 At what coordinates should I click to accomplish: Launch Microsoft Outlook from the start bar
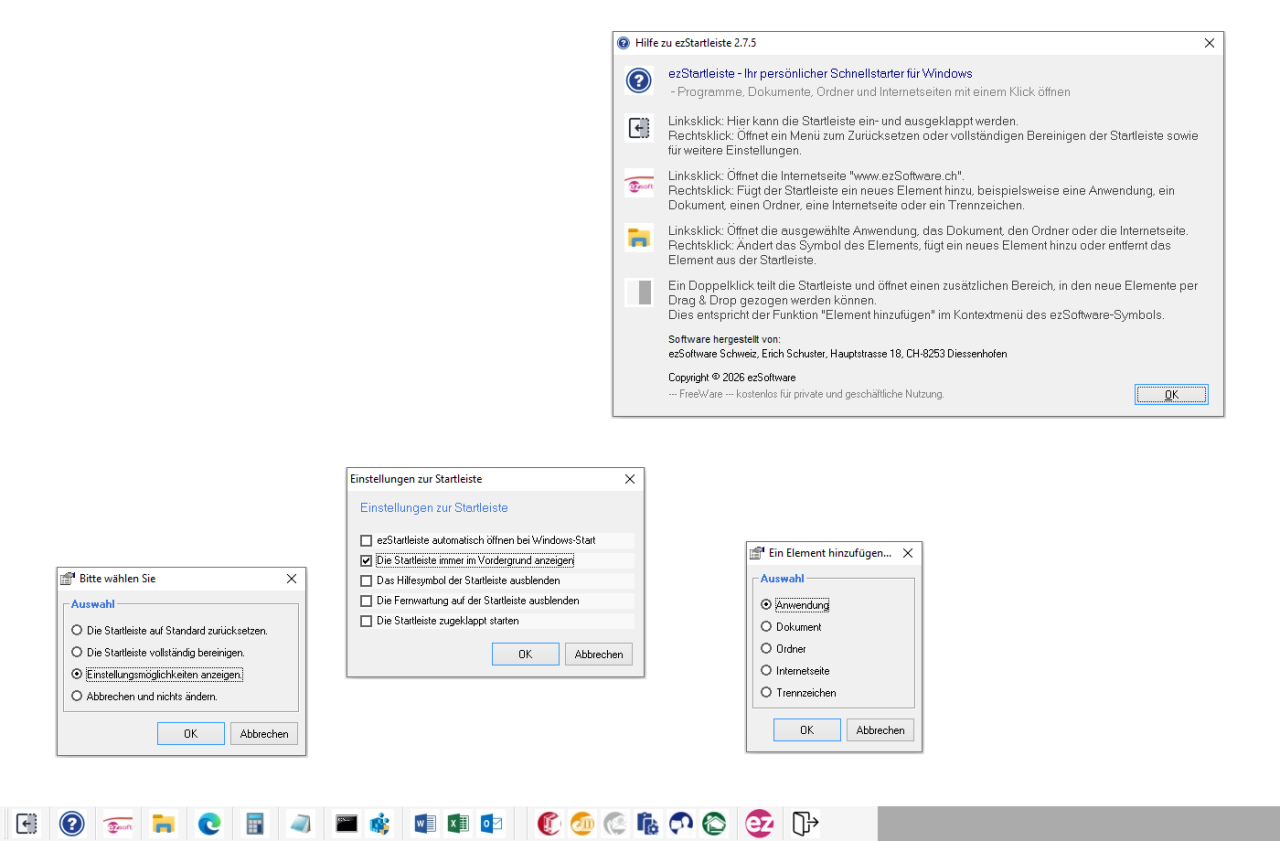(x=491, y=824)
